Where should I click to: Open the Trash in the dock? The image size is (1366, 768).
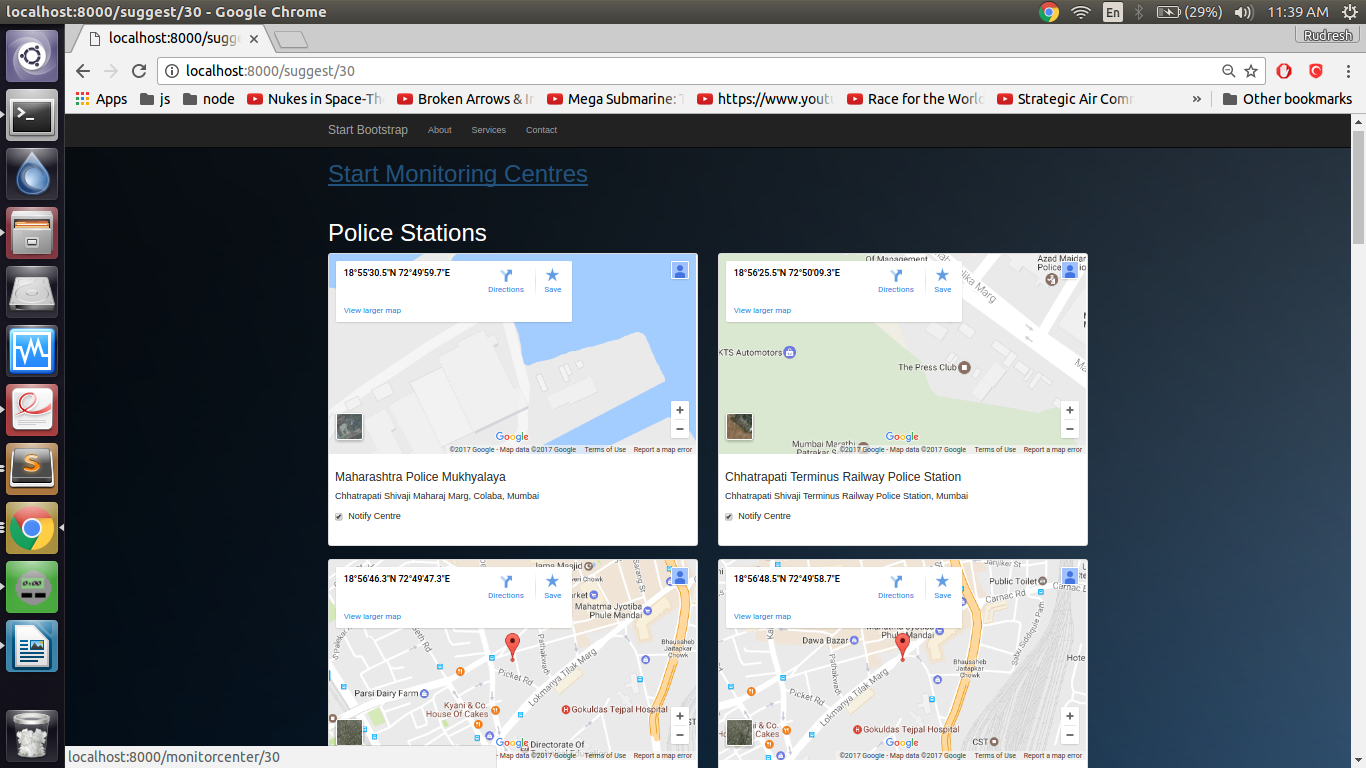[32, 735]
